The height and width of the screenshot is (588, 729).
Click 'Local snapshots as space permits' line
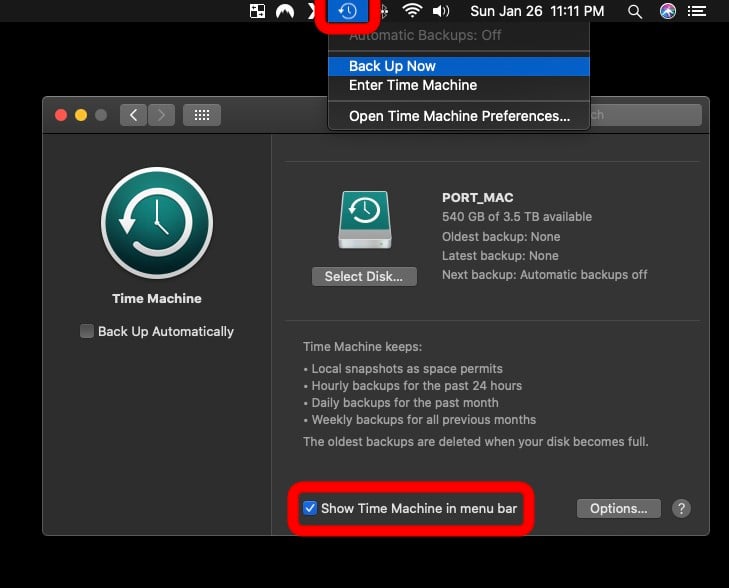coord(407,369)
